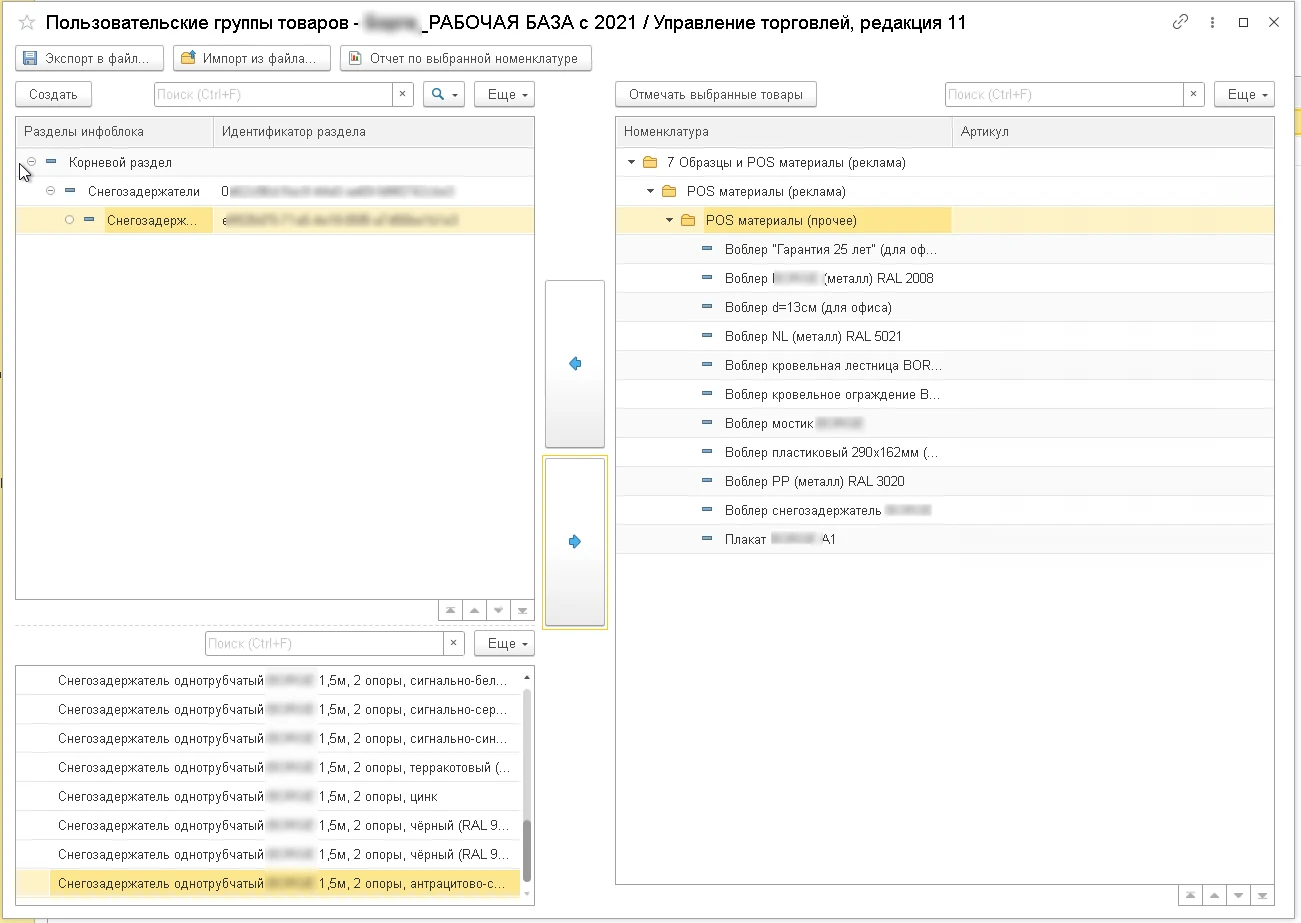Screen dimensions: 1301x923
Task: Click the Экспорт в файл button
Action: pos(90,59)
